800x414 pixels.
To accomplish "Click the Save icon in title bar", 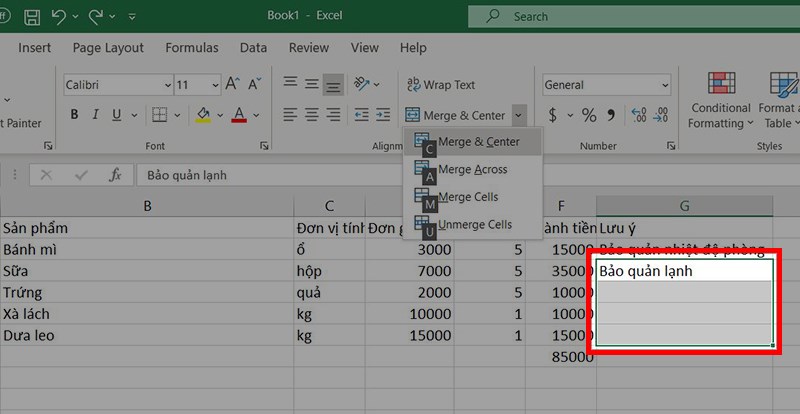I will [33, 17].
